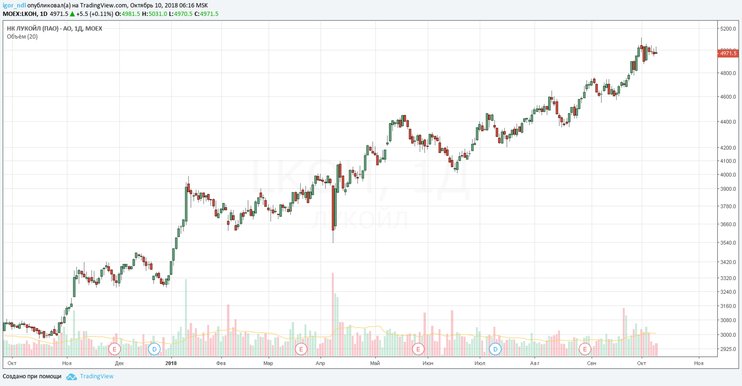742x386 pixels.
Task: Click the Сен month label on time axis
Action: click(x=591, y=363)
